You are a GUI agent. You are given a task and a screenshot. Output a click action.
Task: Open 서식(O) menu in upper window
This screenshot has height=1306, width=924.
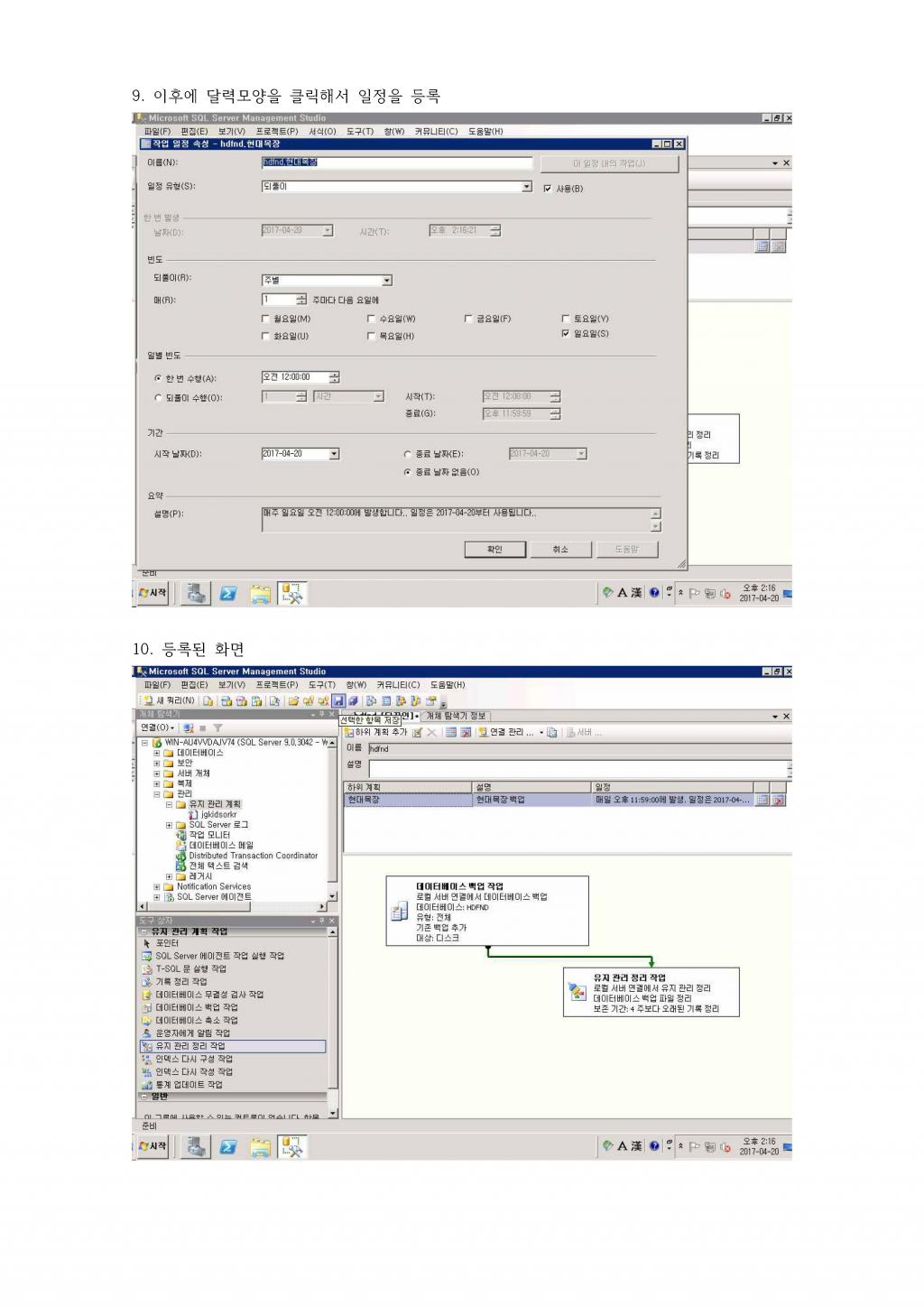[322, 132]
